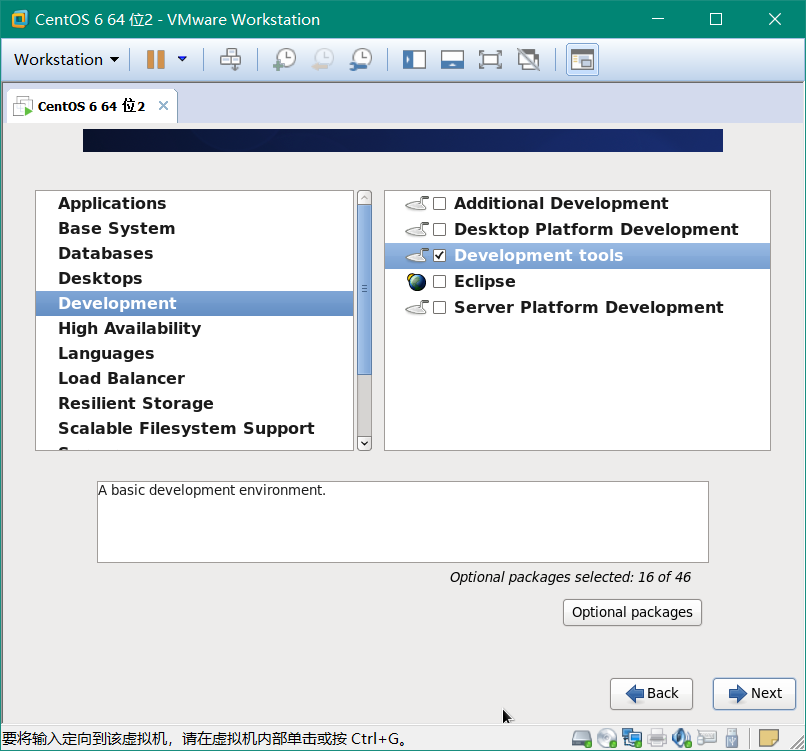The image size is (806, 751).
Task: Enable the Additional Development checkbox
Action: point(439,204)
